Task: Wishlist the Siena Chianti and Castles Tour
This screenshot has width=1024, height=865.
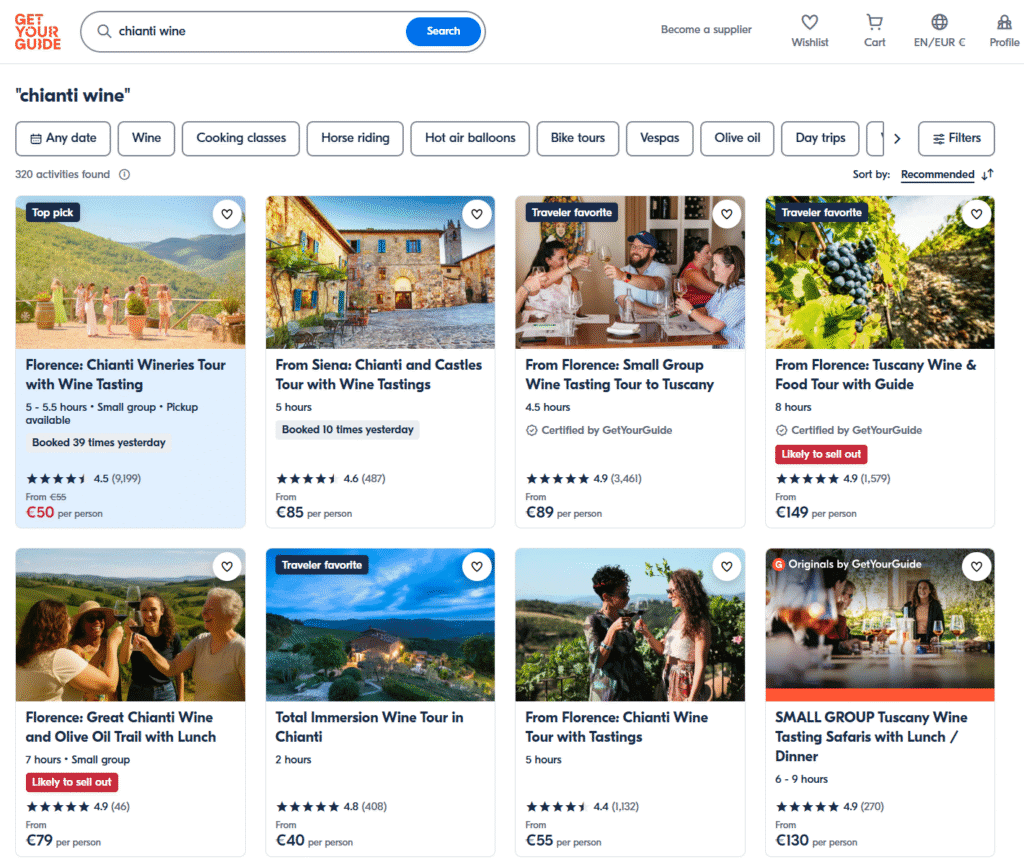Action: pos(477,214)
